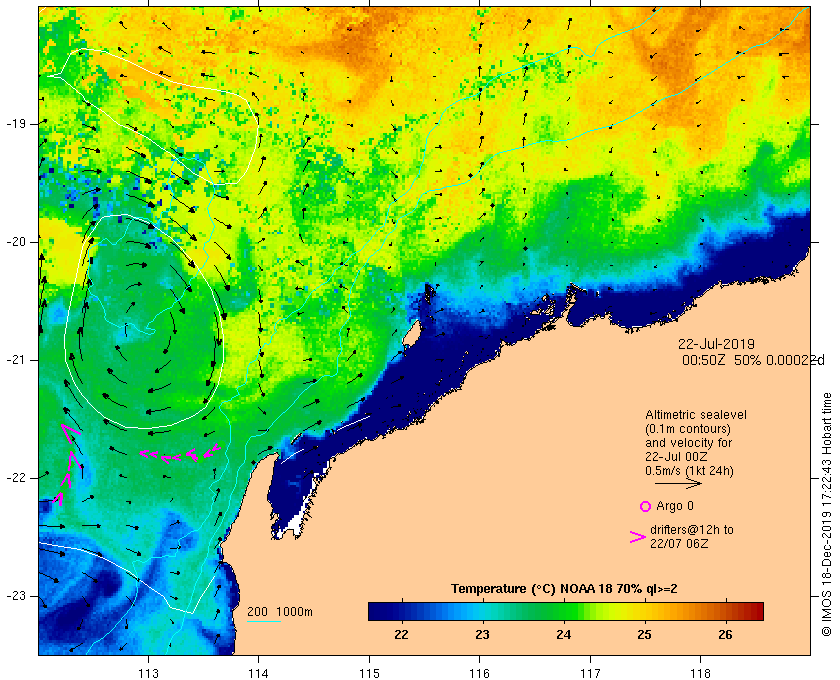Click the Altimetric sealevel legend text
The height and width of the screenshot is (680, 840).
pos(695,415)
